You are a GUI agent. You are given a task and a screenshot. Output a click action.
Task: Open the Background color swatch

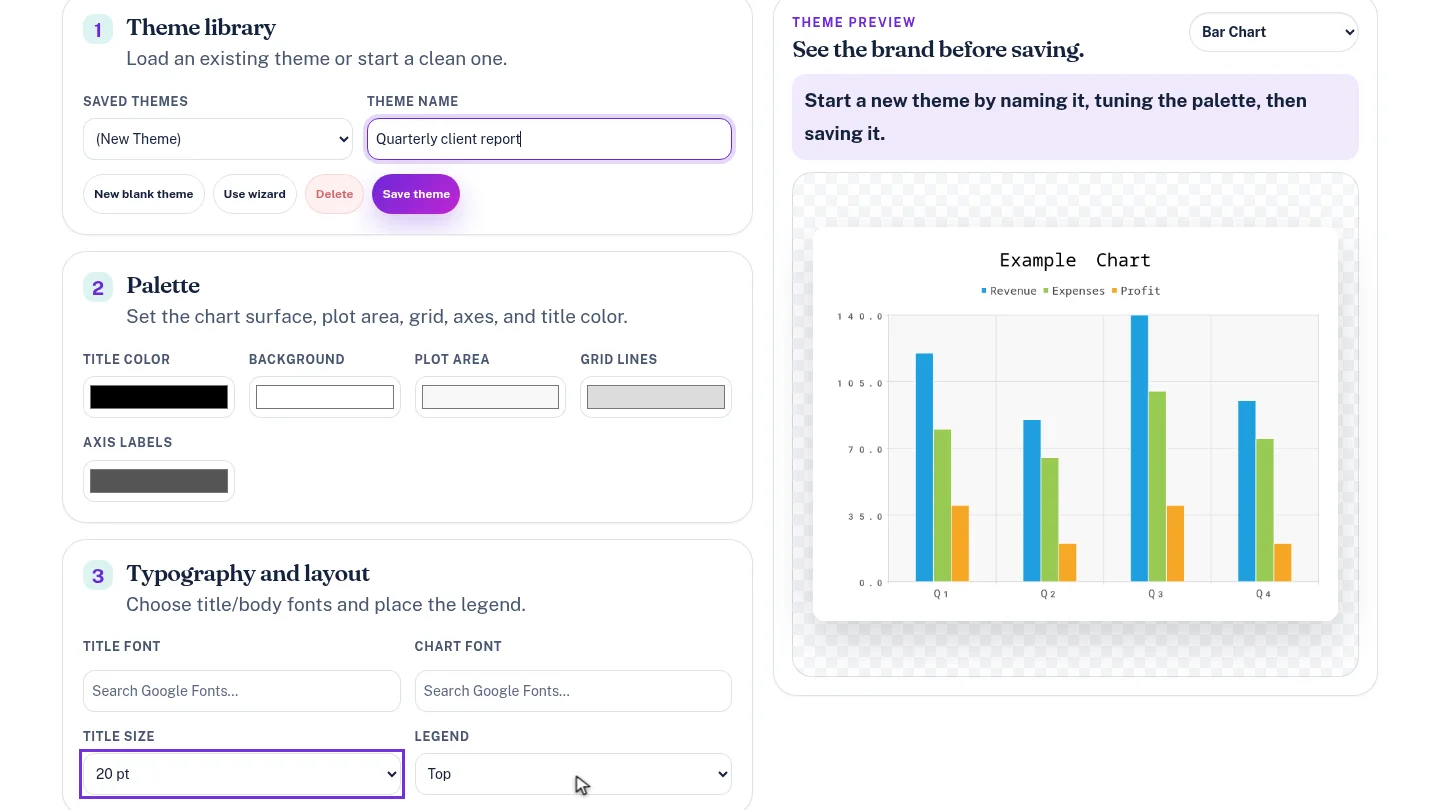pos(325,397)
